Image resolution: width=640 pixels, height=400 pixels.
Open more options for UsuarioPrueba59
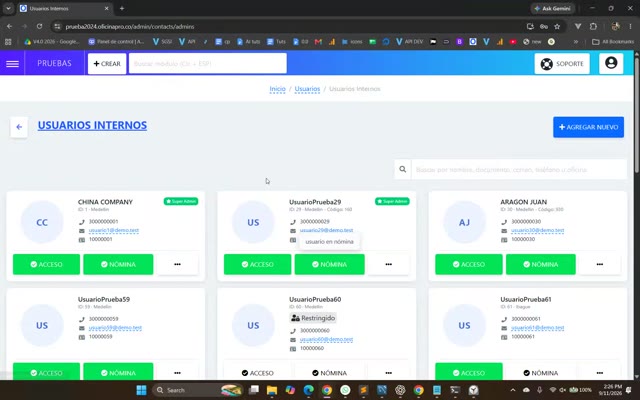(x=177, y=372)
